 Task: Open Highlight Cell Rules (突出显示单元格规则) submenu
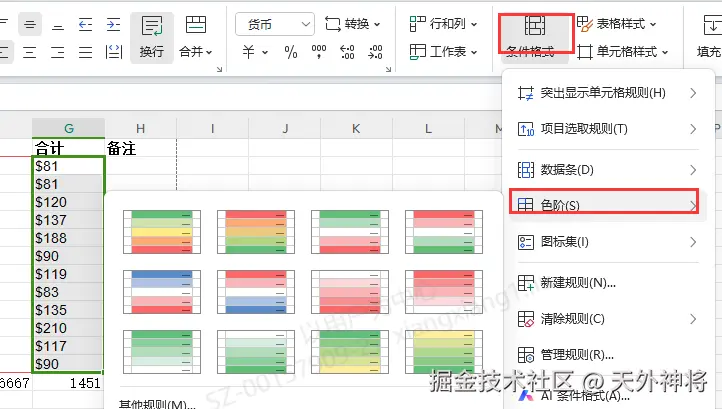(608, 93)
